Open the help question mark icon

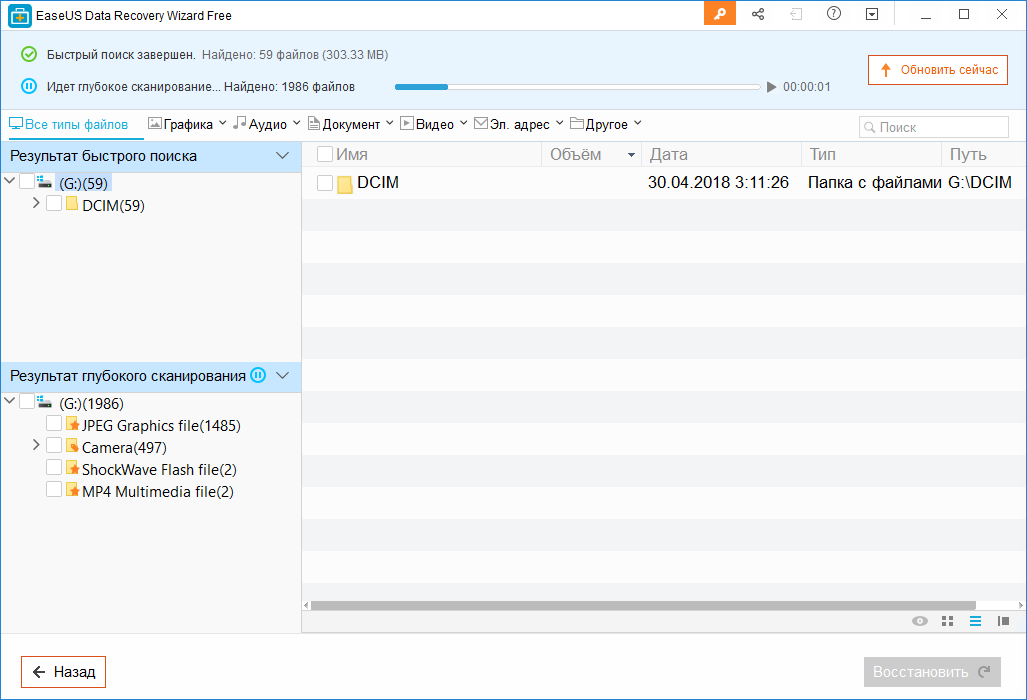click(834, 14)
